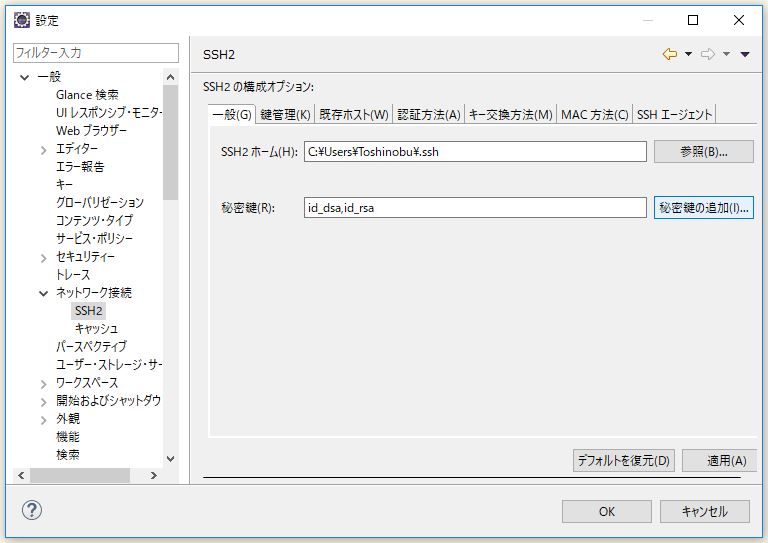
Task: Switch to the 既存ホスト(W) tab
Action: click(354, 115)
